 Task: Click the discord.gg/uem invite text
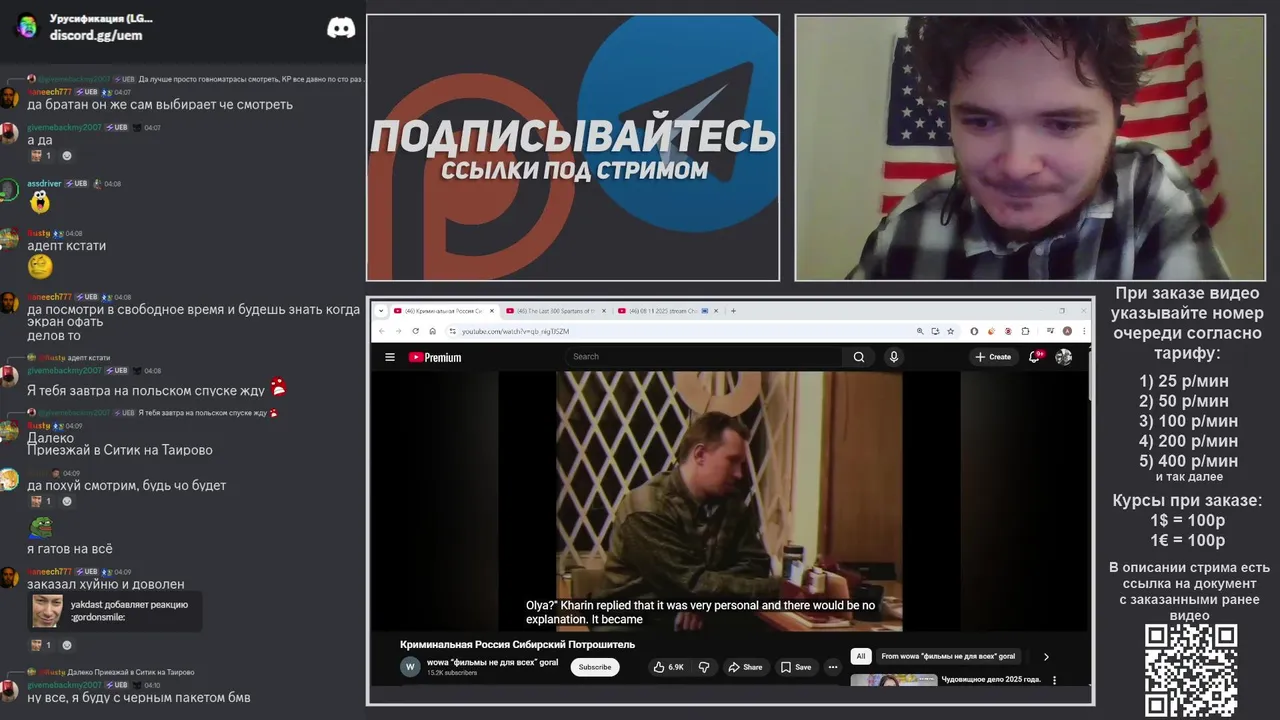[96, 35]
